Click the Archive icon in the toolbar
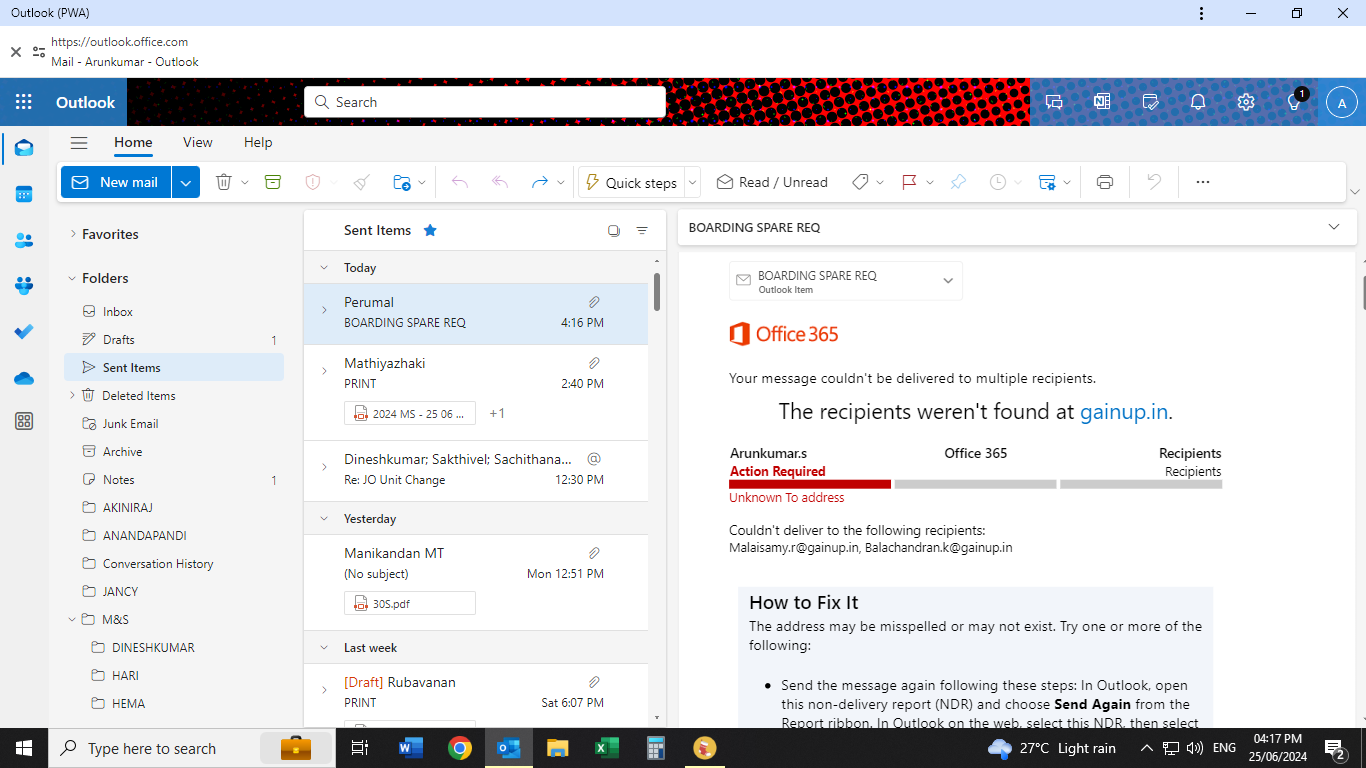This screenshot has width=1366, height=768. (x=273, y=182)
